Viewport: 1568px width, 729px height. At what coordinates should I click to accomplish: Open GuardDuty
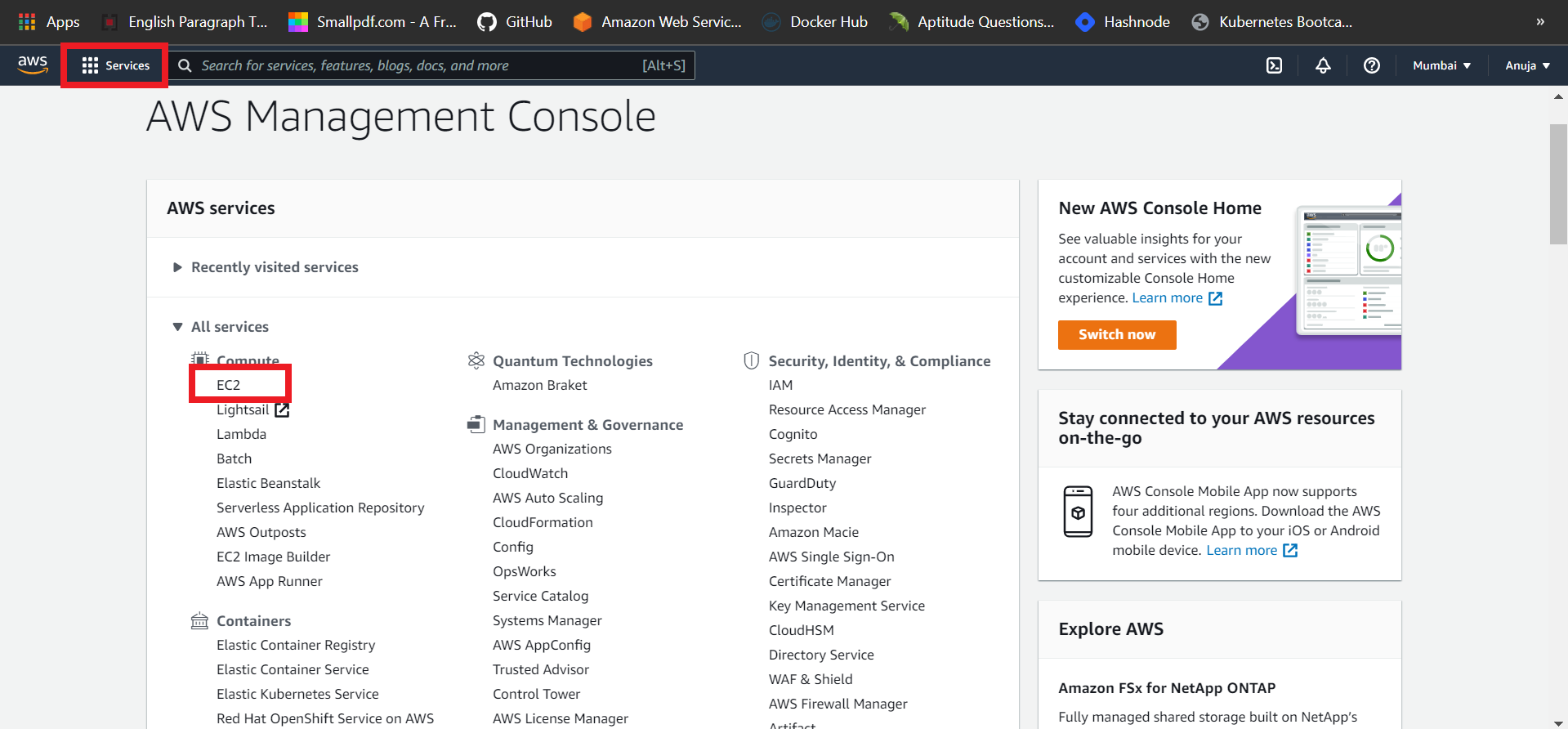click(x=802, y=483)
